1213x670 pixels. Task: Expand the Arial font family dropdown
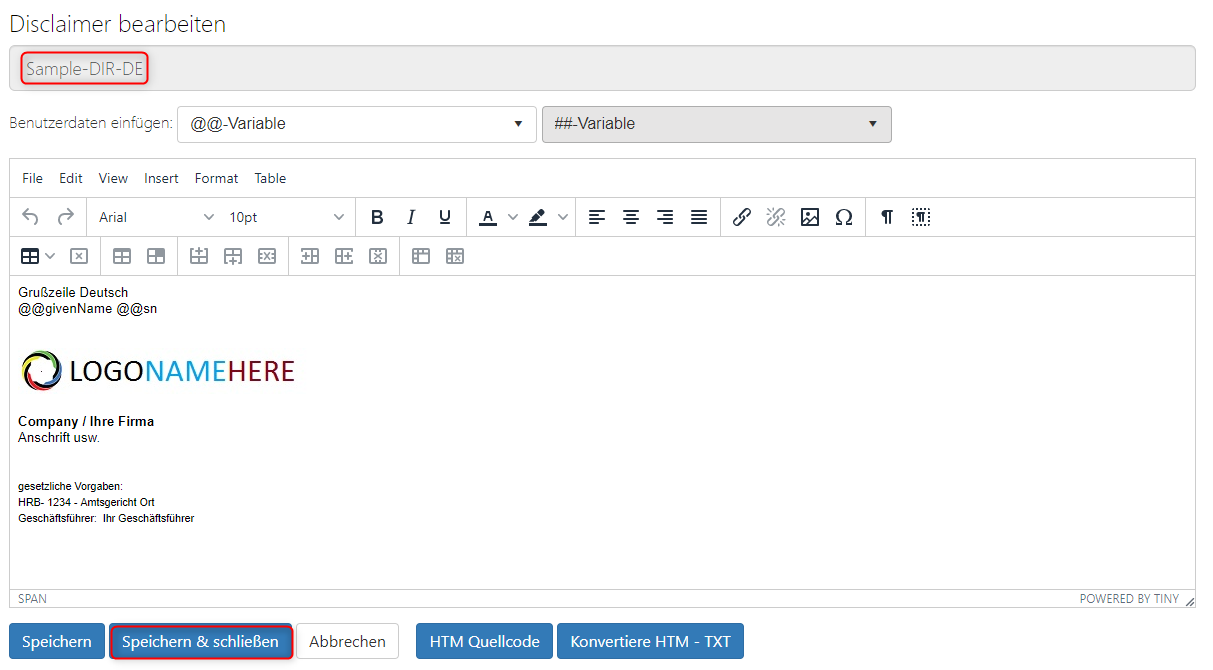(156, 217)
